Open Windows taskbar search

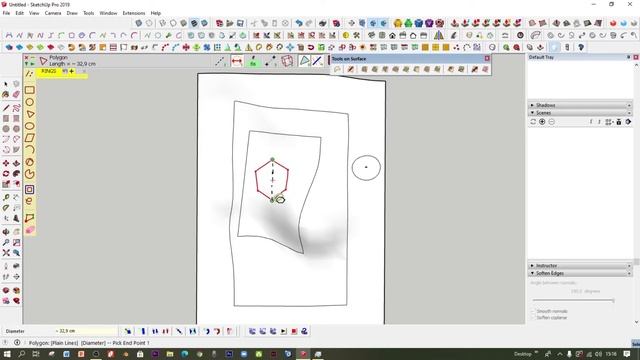[x=21, y=354]
